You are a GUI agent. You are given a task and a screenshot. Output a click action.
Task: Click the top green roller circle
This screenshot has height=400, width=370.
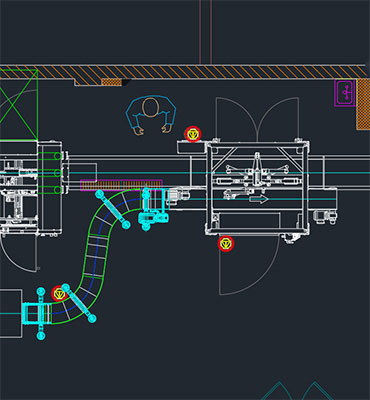click(x=58, y=156)
